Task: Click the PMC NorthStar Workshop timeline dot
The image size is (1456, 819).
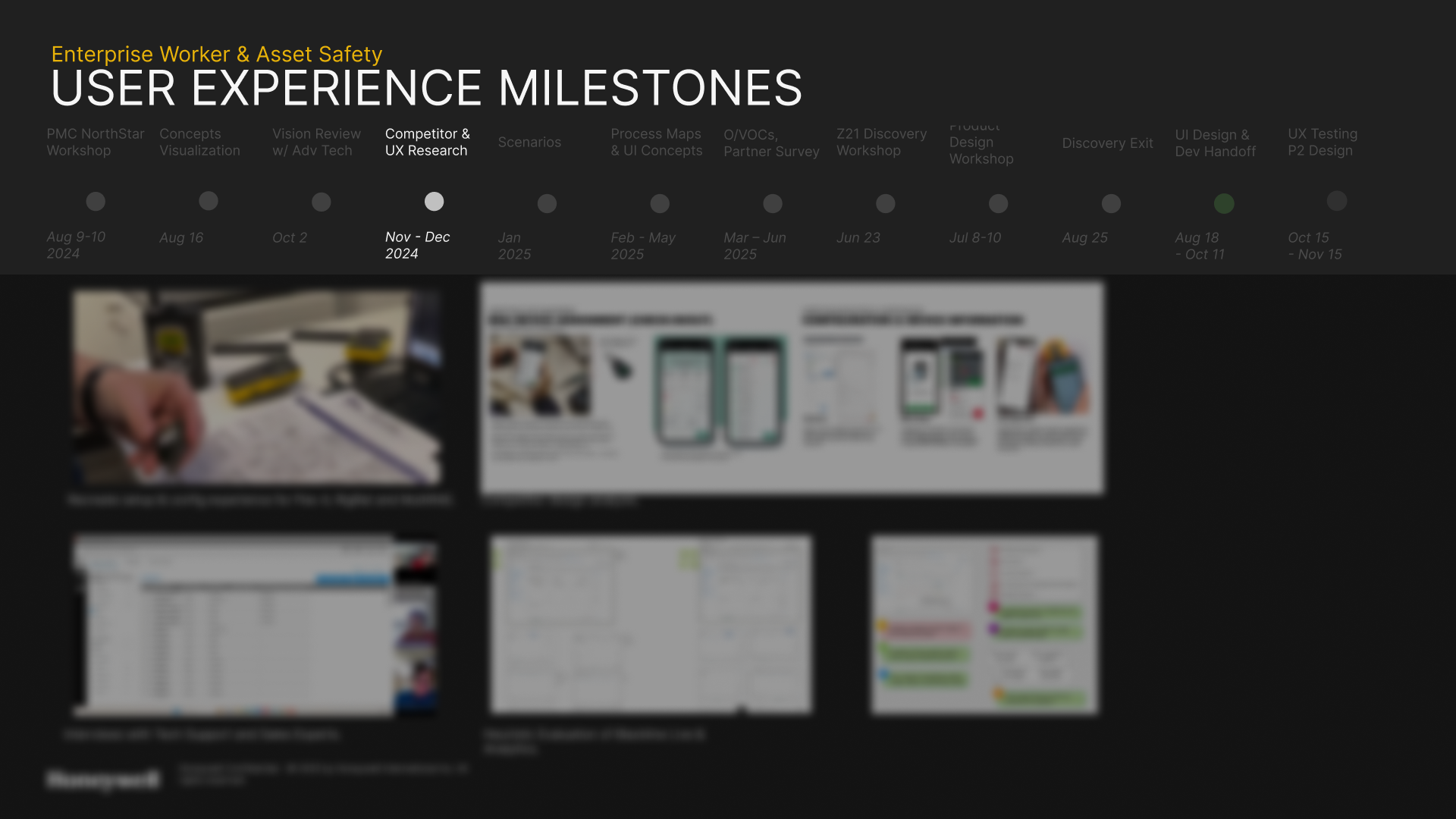Action: (96, 202)
